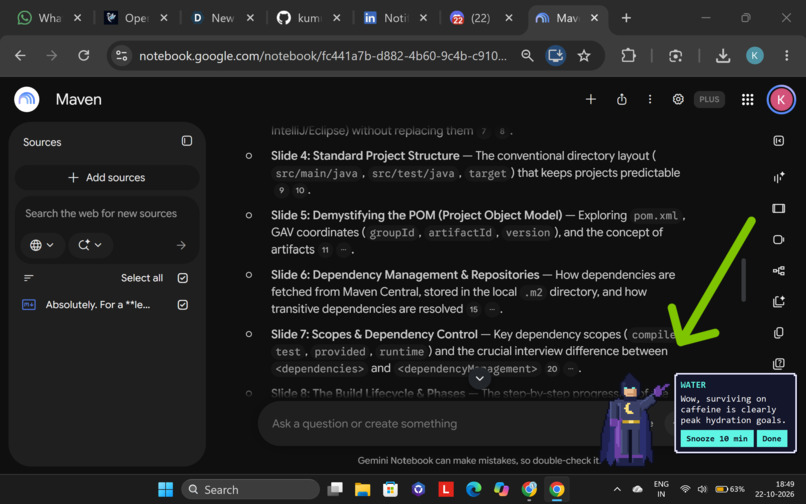The height and width of the screenshot is (504, 806).
Task: Expand the research mode dropdown
Action: (x=89, y=245)
